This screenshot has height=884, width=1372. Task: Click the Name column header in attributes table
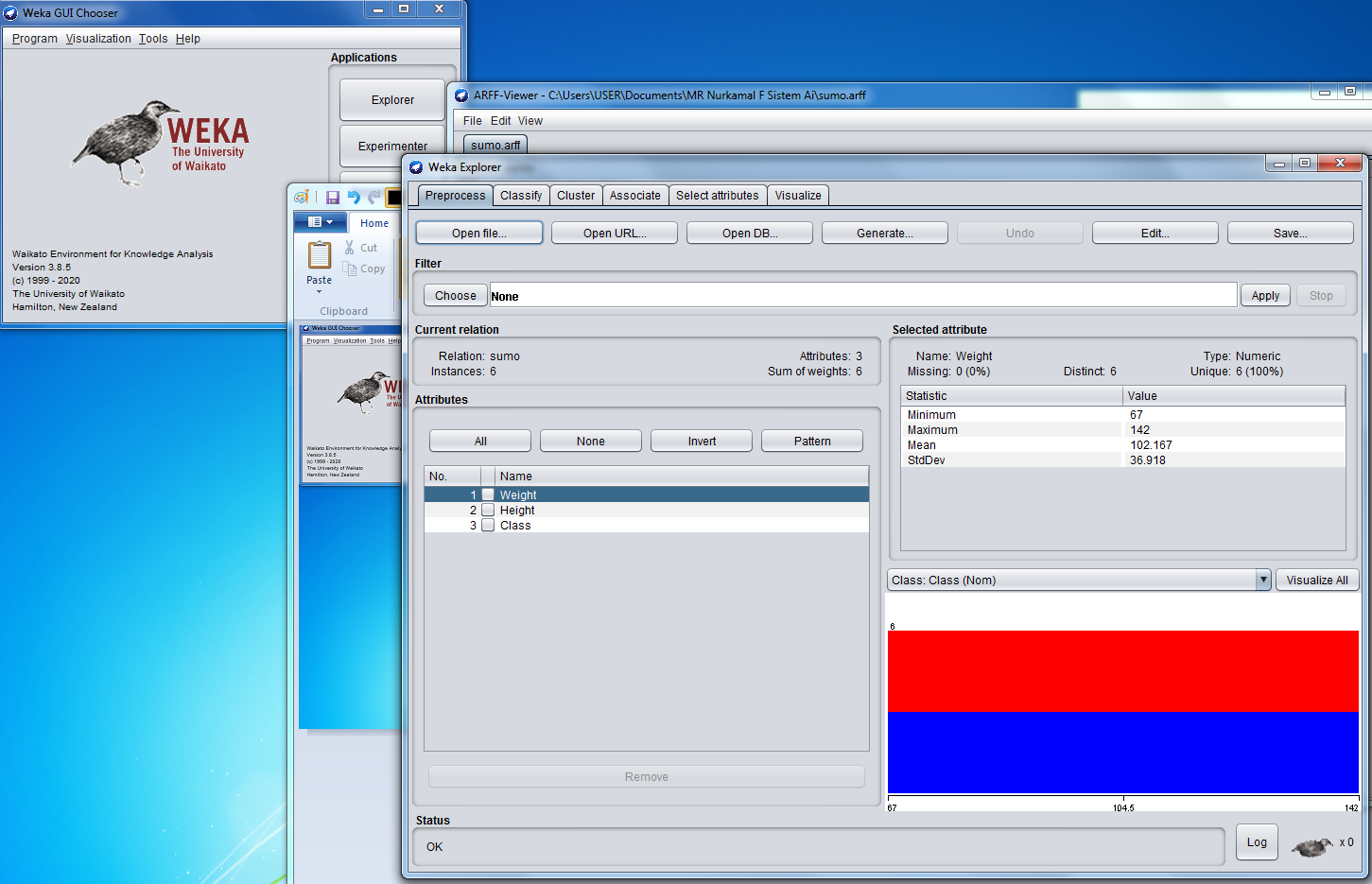click(x=682, y=476)
